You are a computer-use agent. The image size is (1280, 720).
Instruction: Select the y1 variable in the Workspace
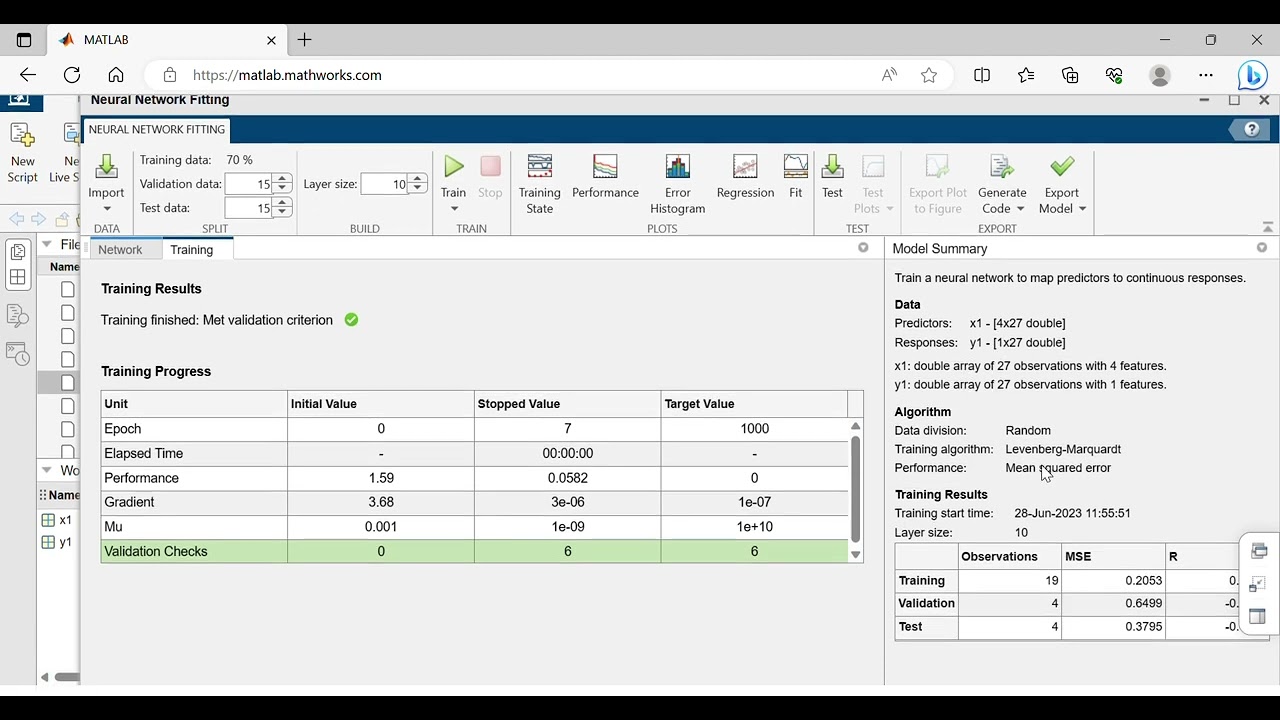pos(65,543)
